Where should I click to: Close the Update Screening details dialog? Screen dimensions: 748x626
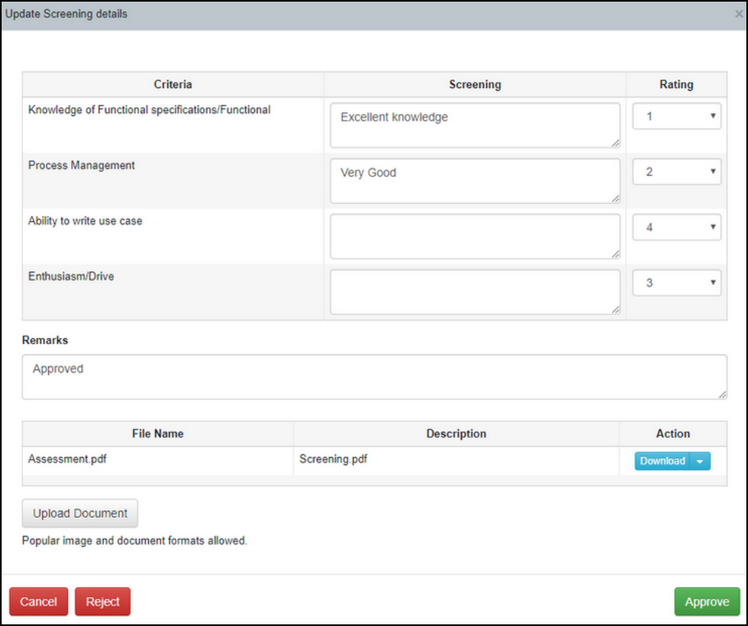(x=738, y=14)
